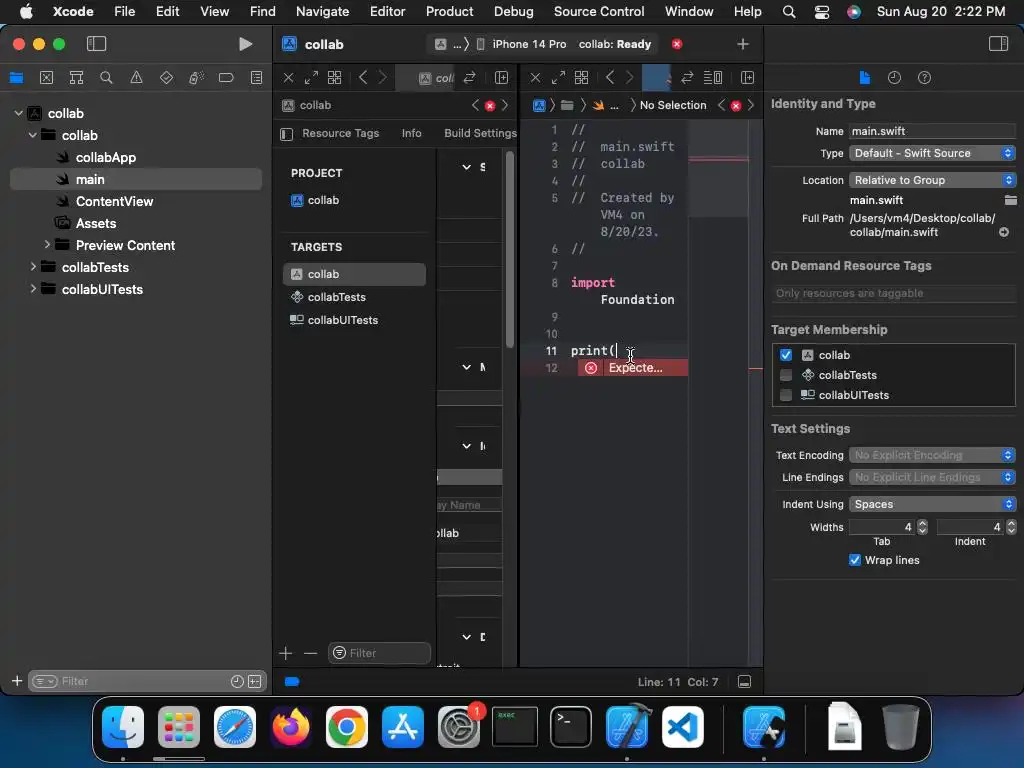Select the Quick Help inspector icon
Screen dimensions: 1024x768
click(x=924, y=78)
